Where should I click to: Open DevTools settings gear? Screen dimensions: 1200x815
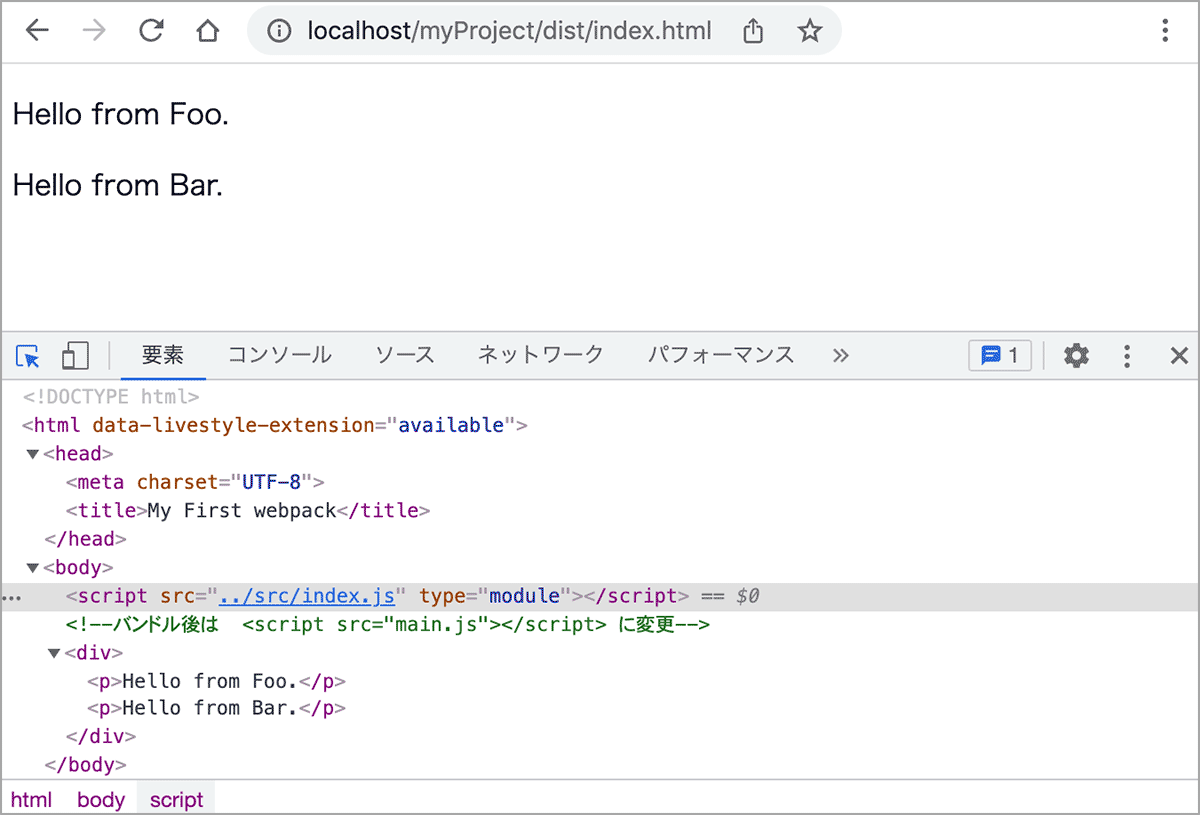[x=1076, y=355]
